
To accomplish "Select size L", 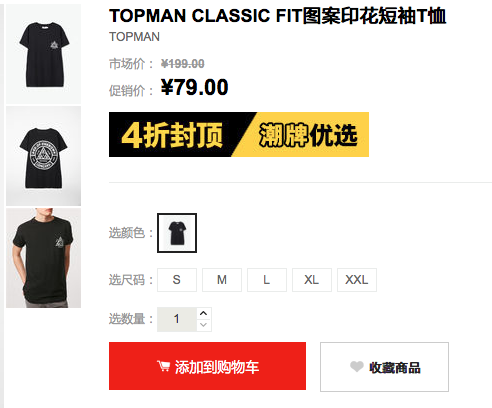I will point(267,280).
